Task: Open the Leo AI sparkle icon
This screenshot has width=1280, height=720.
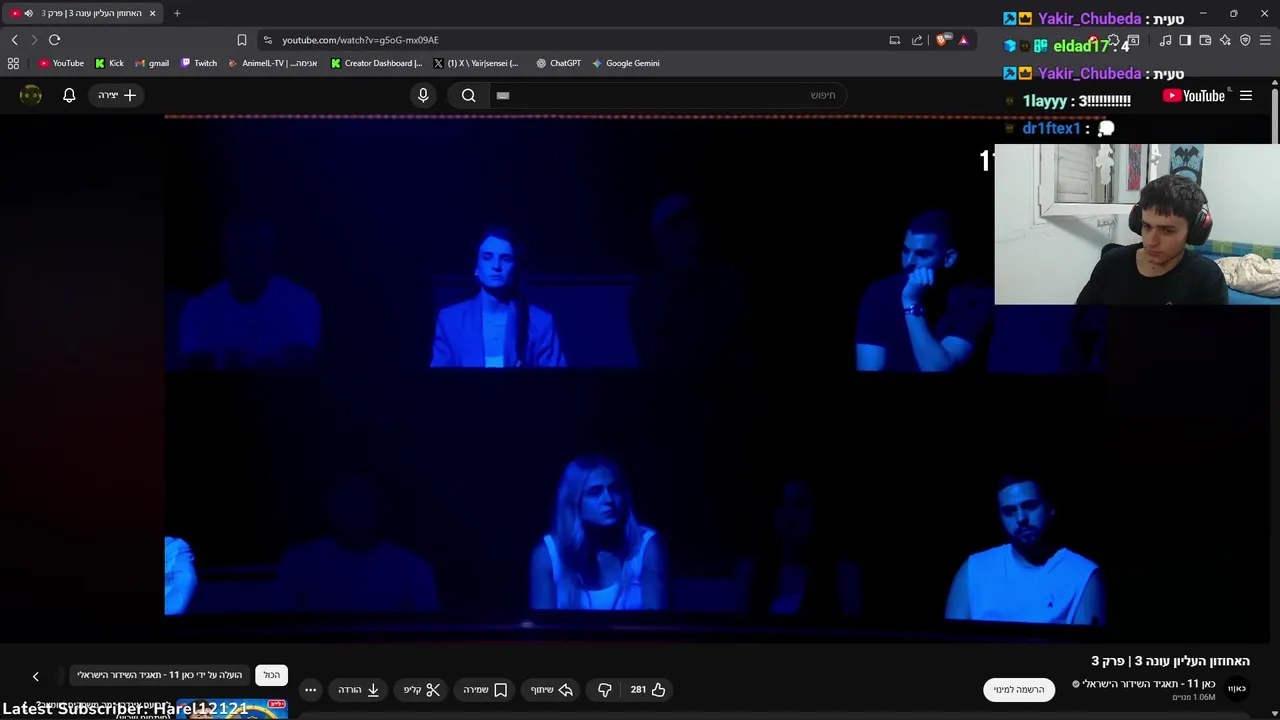Action: [1225, 40]
